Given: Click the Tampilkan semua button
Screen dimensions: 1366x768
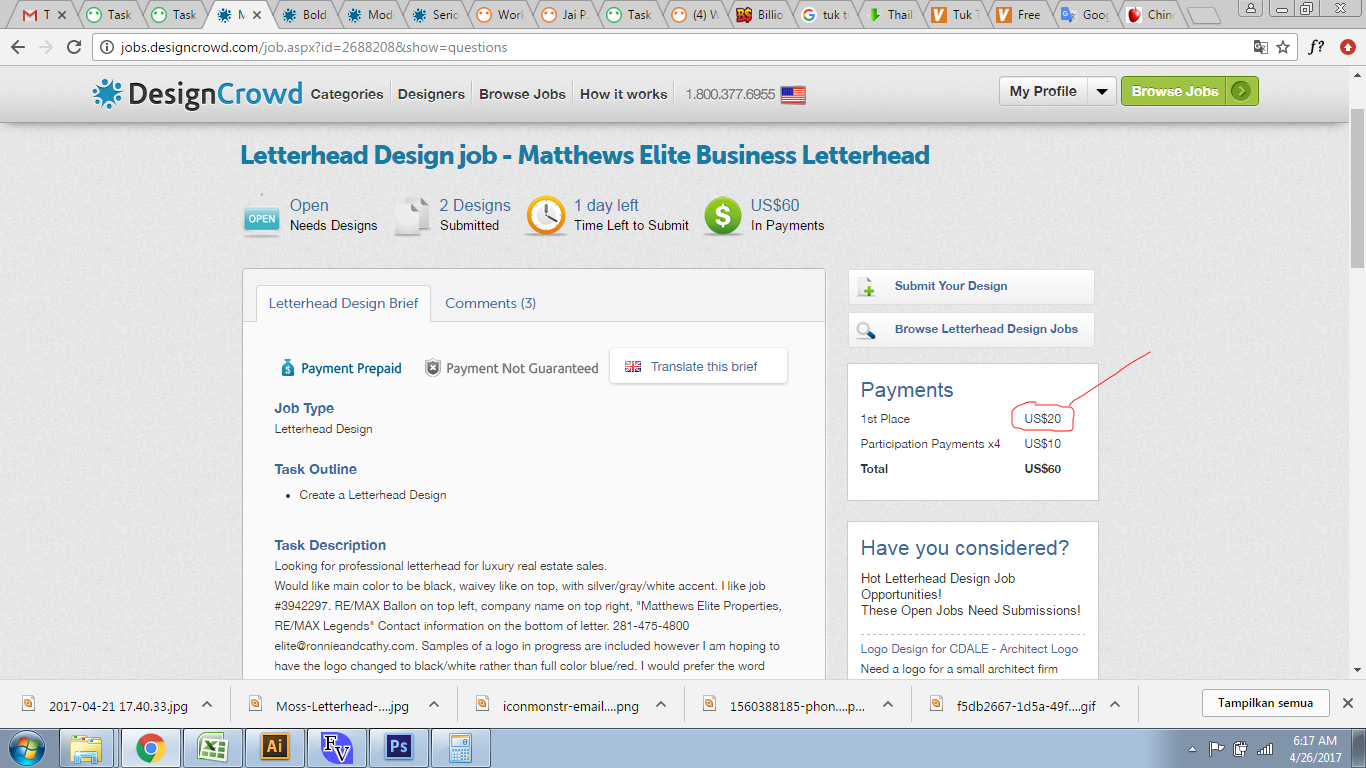Looking at the screenshot, I should (1265, 703).
